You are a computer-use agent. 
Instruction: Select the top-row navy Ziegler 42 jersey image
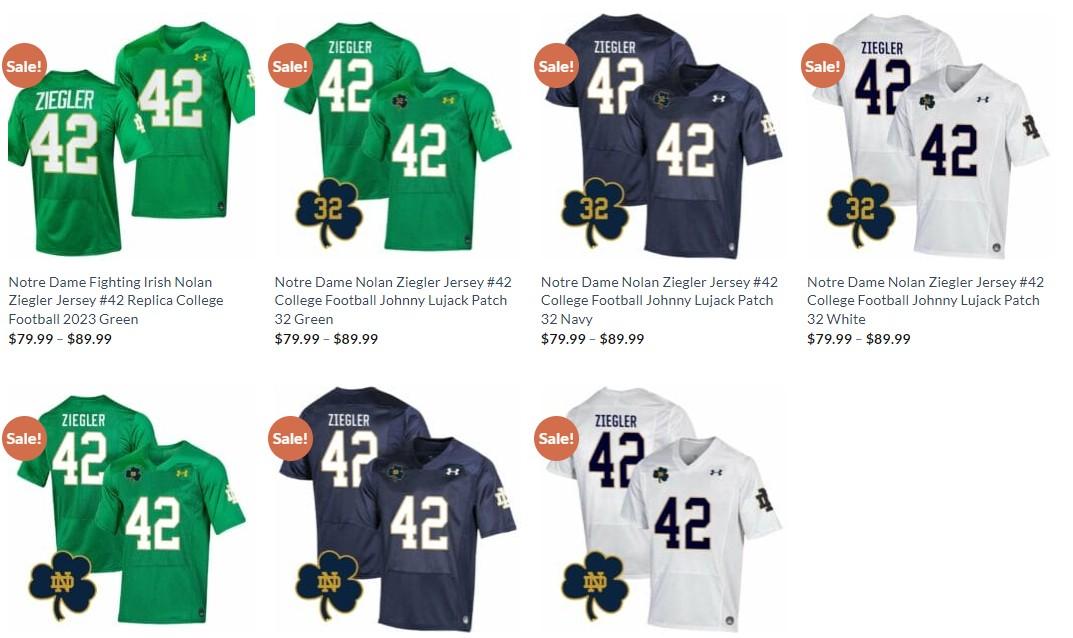[x=664, y=136]
